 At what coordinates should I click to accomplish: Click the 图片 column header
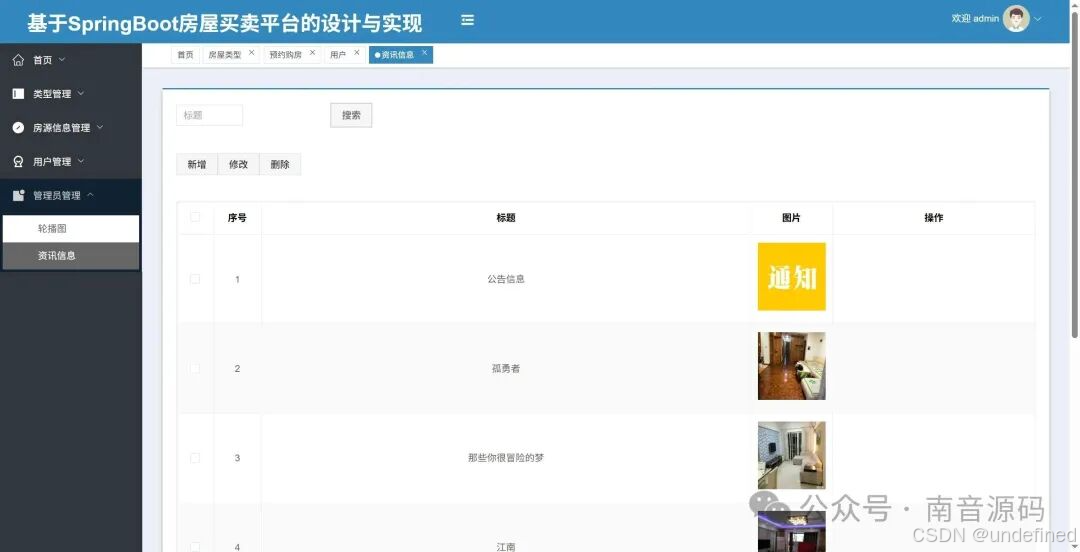[791, 218]
